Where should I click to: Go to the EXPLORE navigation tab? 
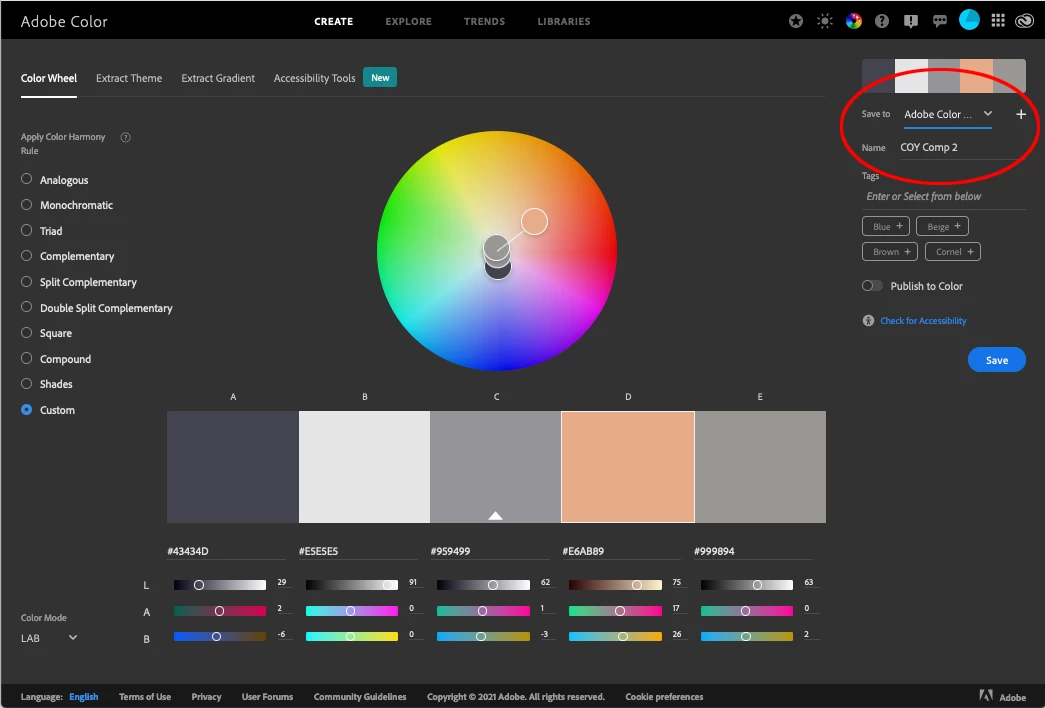coord(409,21)
